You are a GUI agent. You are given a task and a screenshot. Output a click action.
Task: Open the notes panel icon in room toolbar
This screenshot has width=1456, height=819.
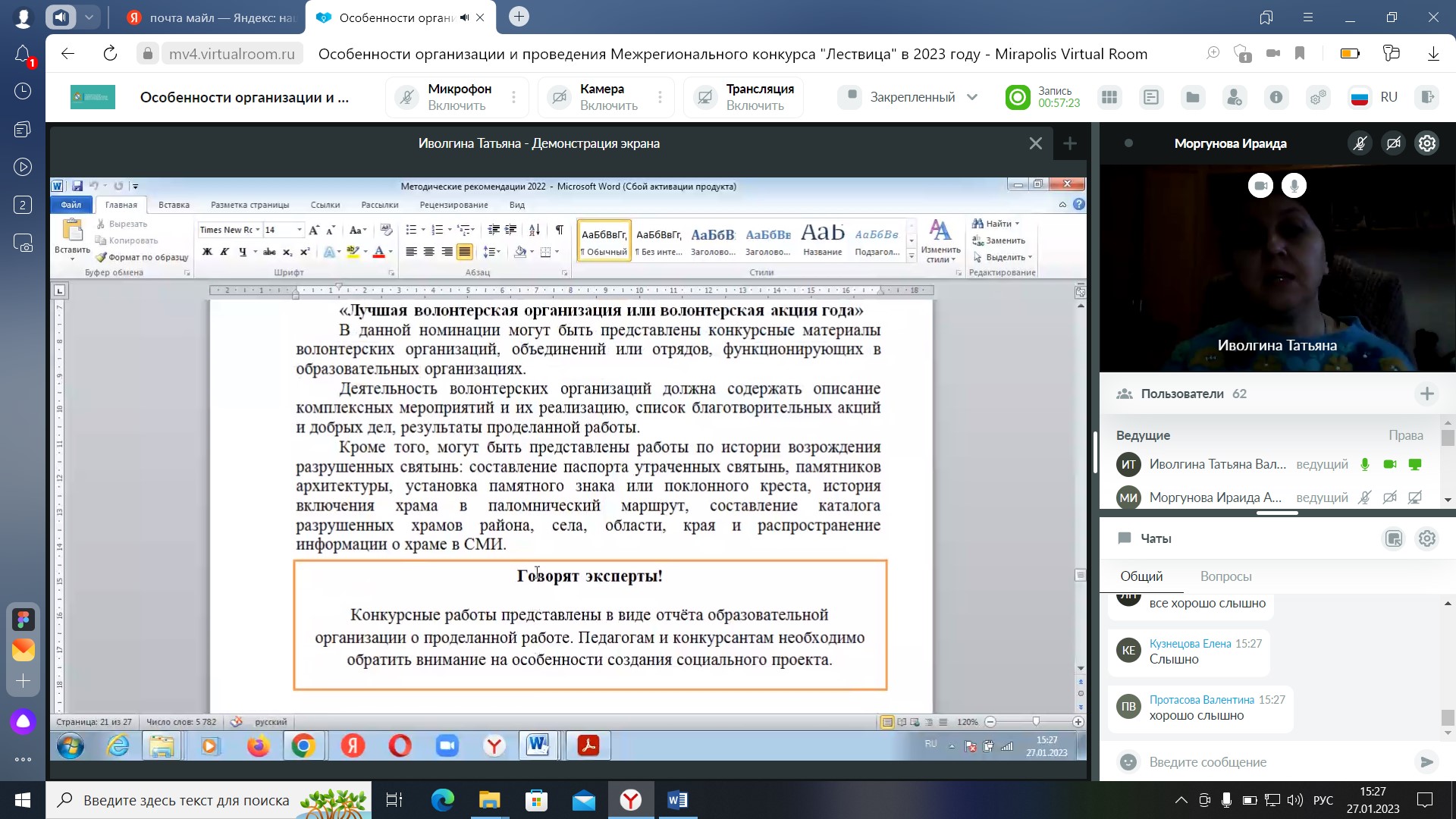[1151, 97]
